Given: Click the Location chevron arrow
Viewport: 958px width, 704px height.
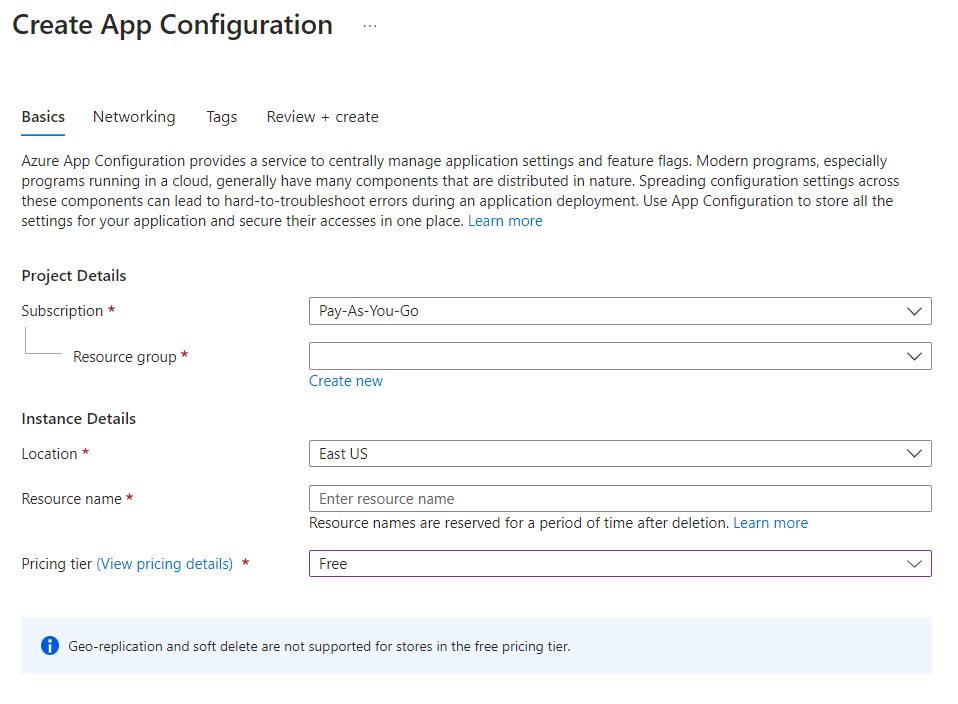Looking at the screenshot, I should pos(914,454).
